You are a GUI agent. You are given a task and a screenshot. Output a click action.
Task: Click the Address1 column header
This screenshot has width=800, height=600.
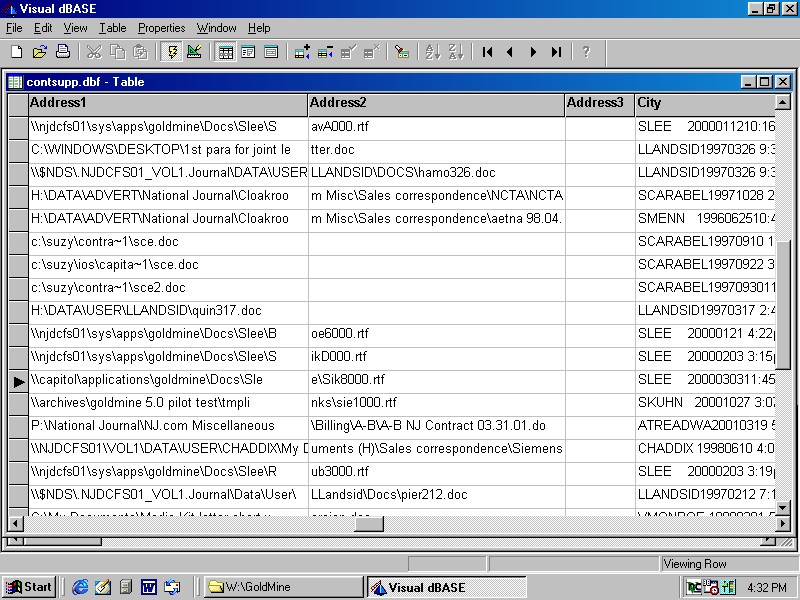tap(168, 104)
